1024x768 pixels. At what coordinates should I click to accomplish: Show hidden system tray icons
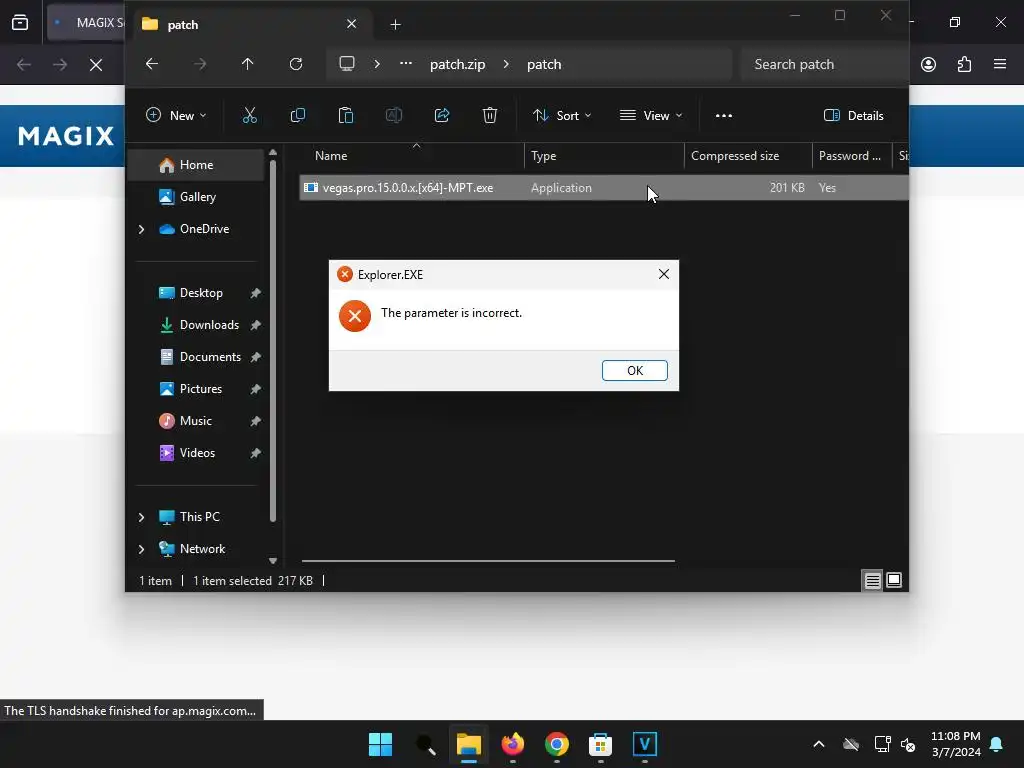coord(818,744)
